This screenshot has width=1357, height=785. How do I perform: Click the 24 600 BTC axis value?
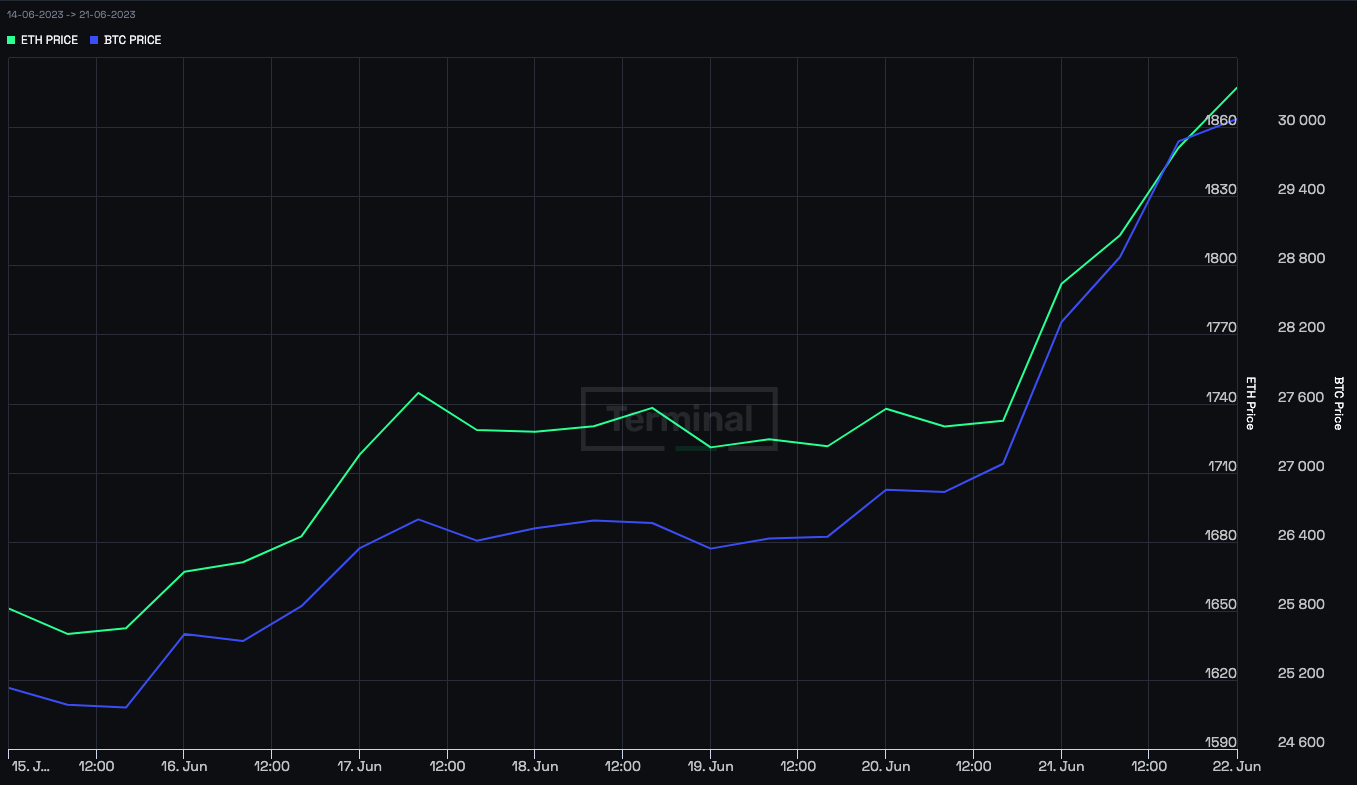(1302, 742)
